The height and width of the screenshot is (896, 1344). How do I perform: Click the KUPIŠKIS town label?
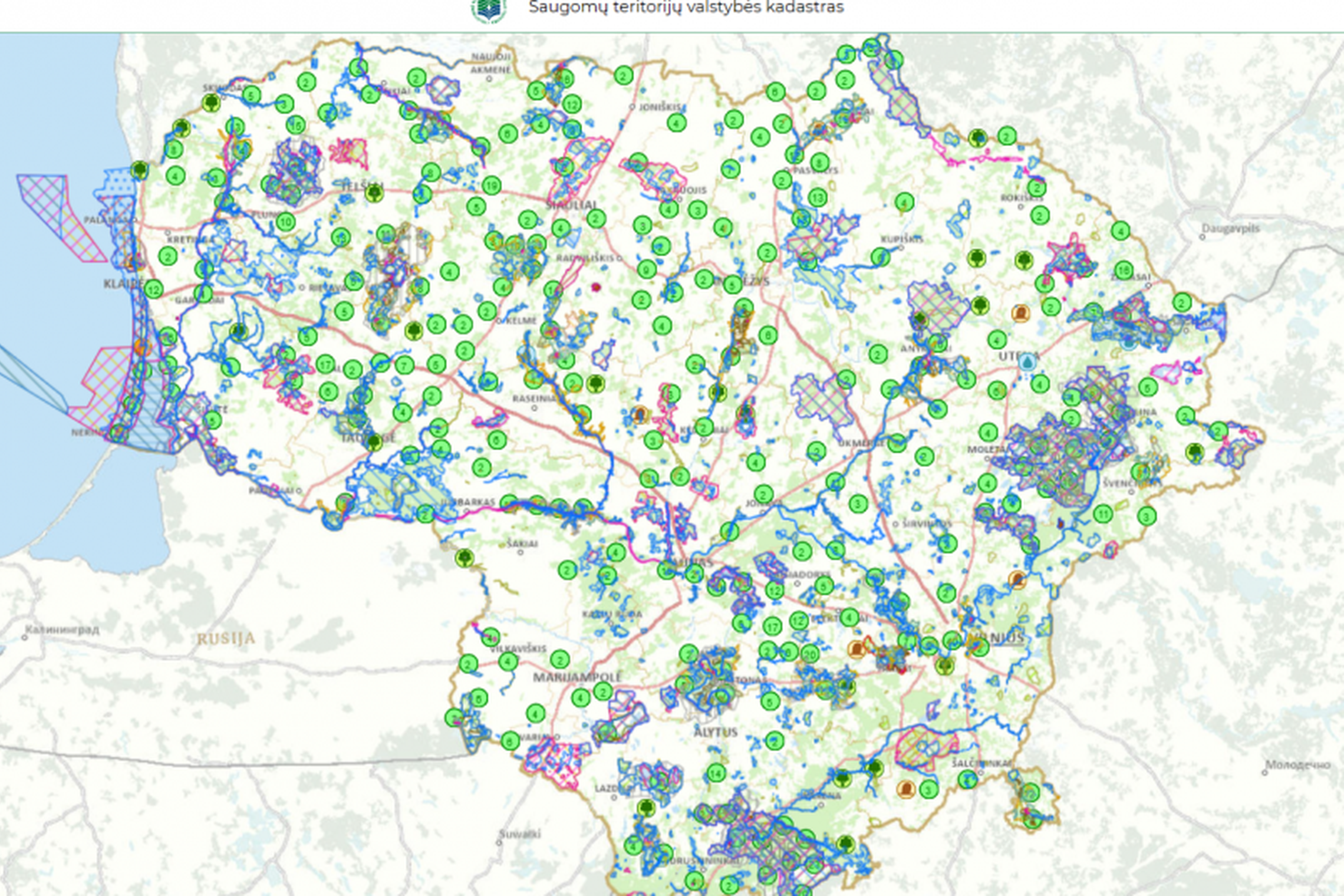click(x=902, y=239)
